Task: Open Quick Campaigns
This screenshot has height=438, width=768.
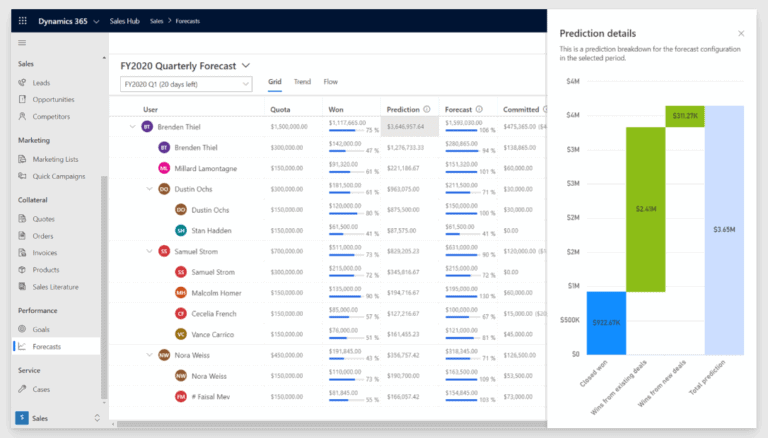Action: (x=59, y=176)
